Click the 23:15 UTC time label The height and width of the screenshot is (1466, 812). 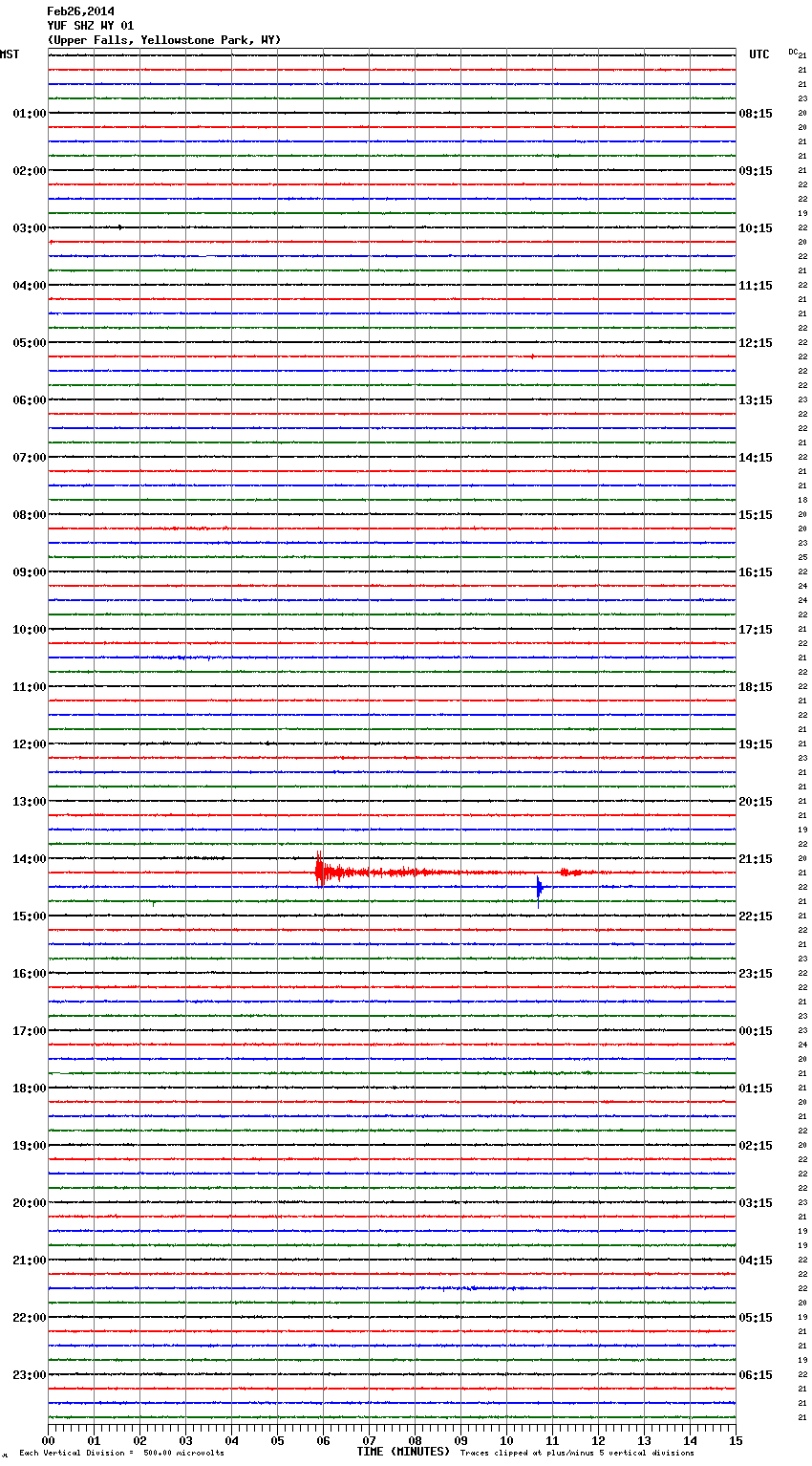(756, 974)
